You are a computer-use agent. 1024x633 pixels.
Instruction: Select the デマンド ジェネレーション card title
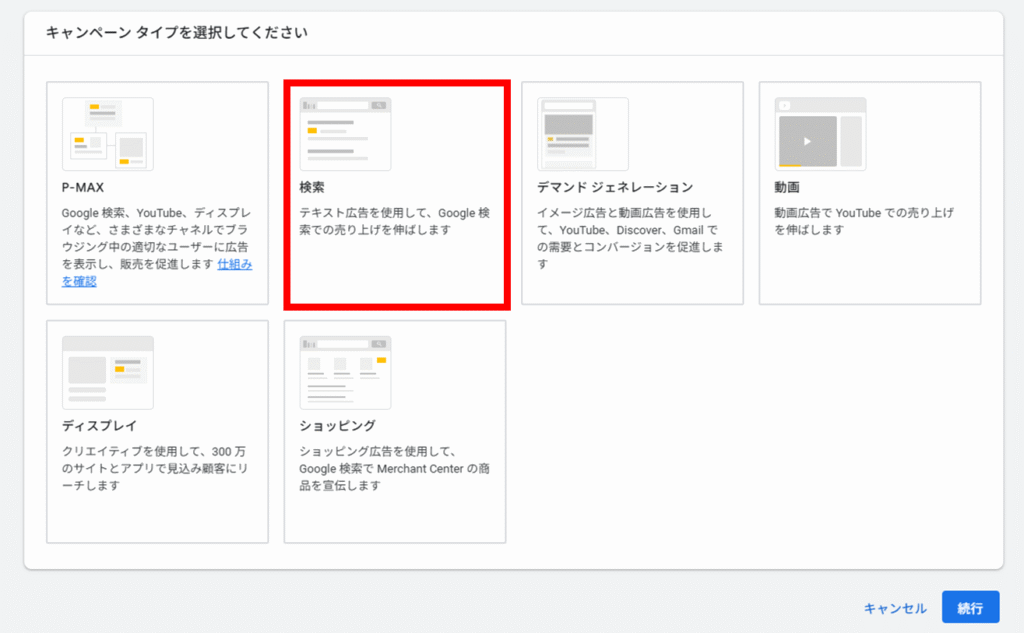point(615,187)
